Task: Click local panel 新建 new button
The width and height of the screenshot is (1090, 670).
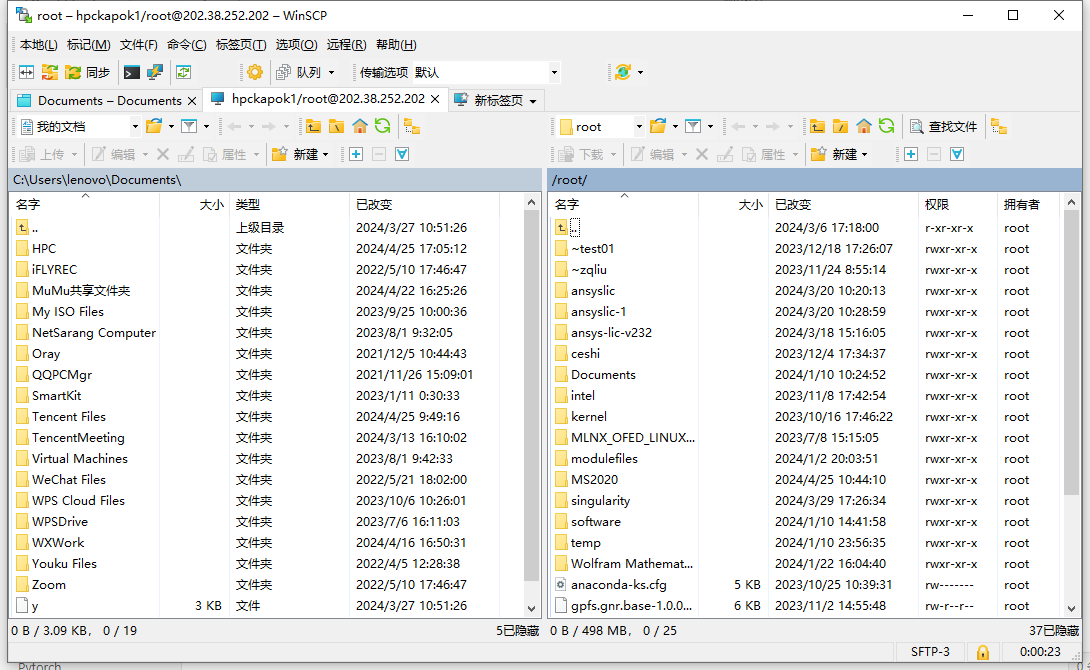Action: click(300, 154)
